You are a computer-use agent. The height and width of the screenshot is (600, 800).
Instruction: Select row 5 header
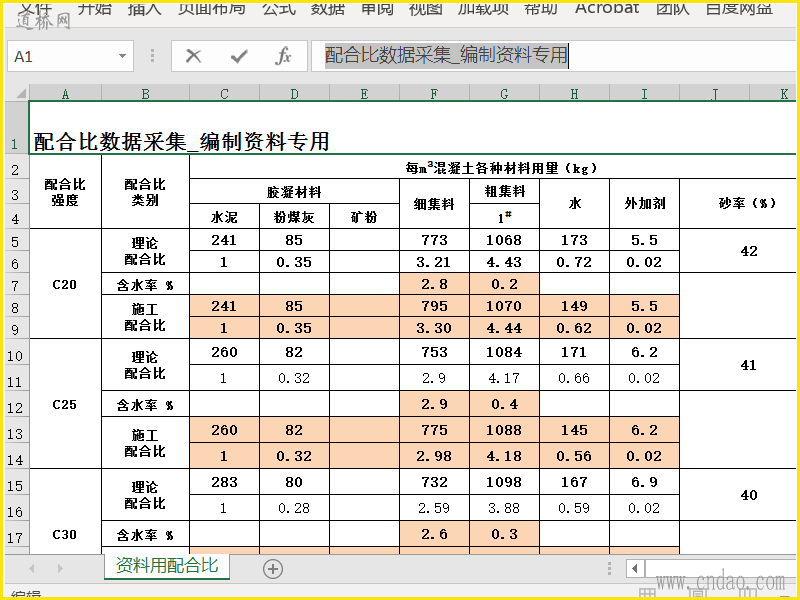coord(15,241)
